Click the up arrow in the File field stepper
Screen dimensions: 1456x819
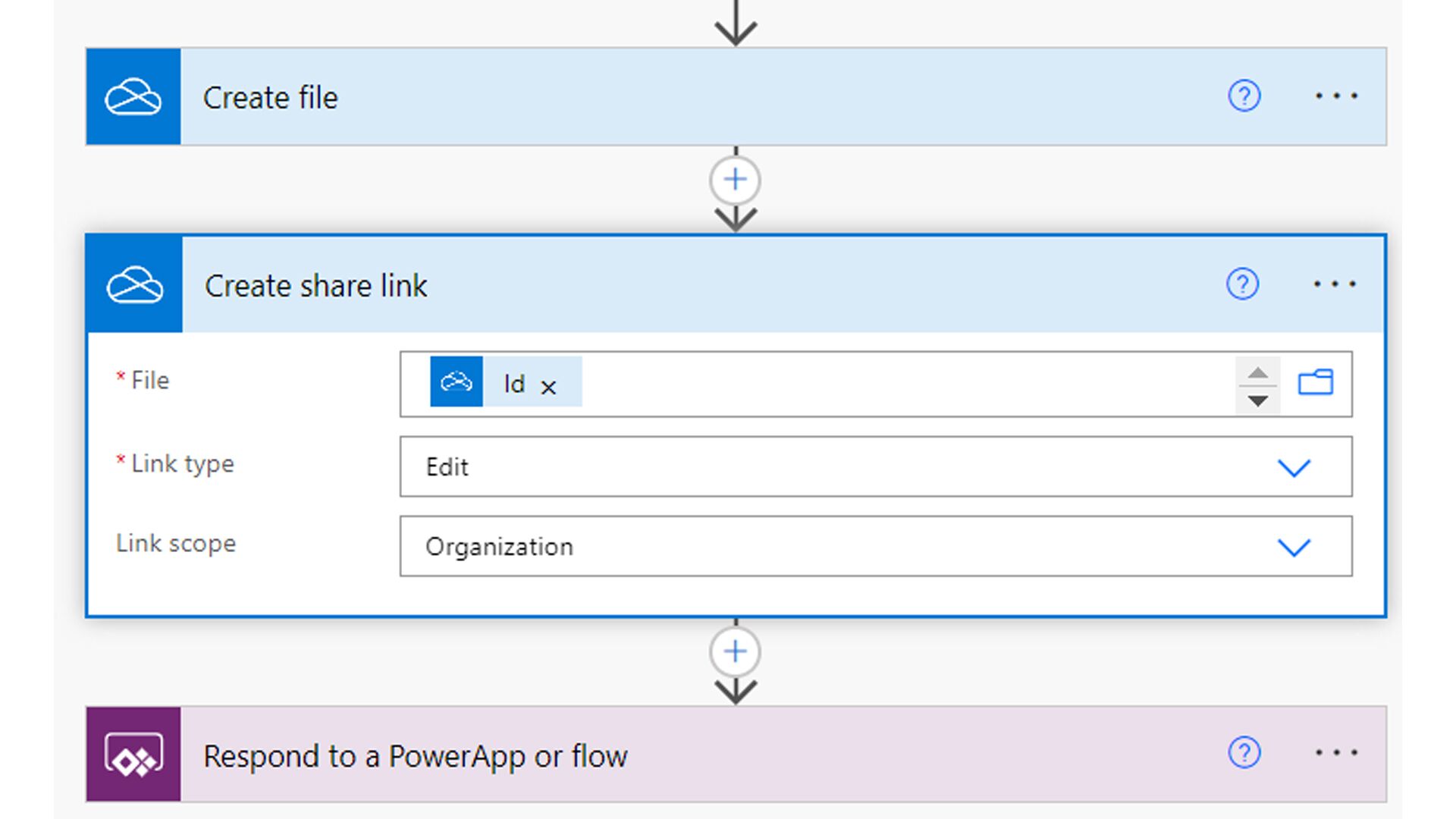[x=1258, y=372]
